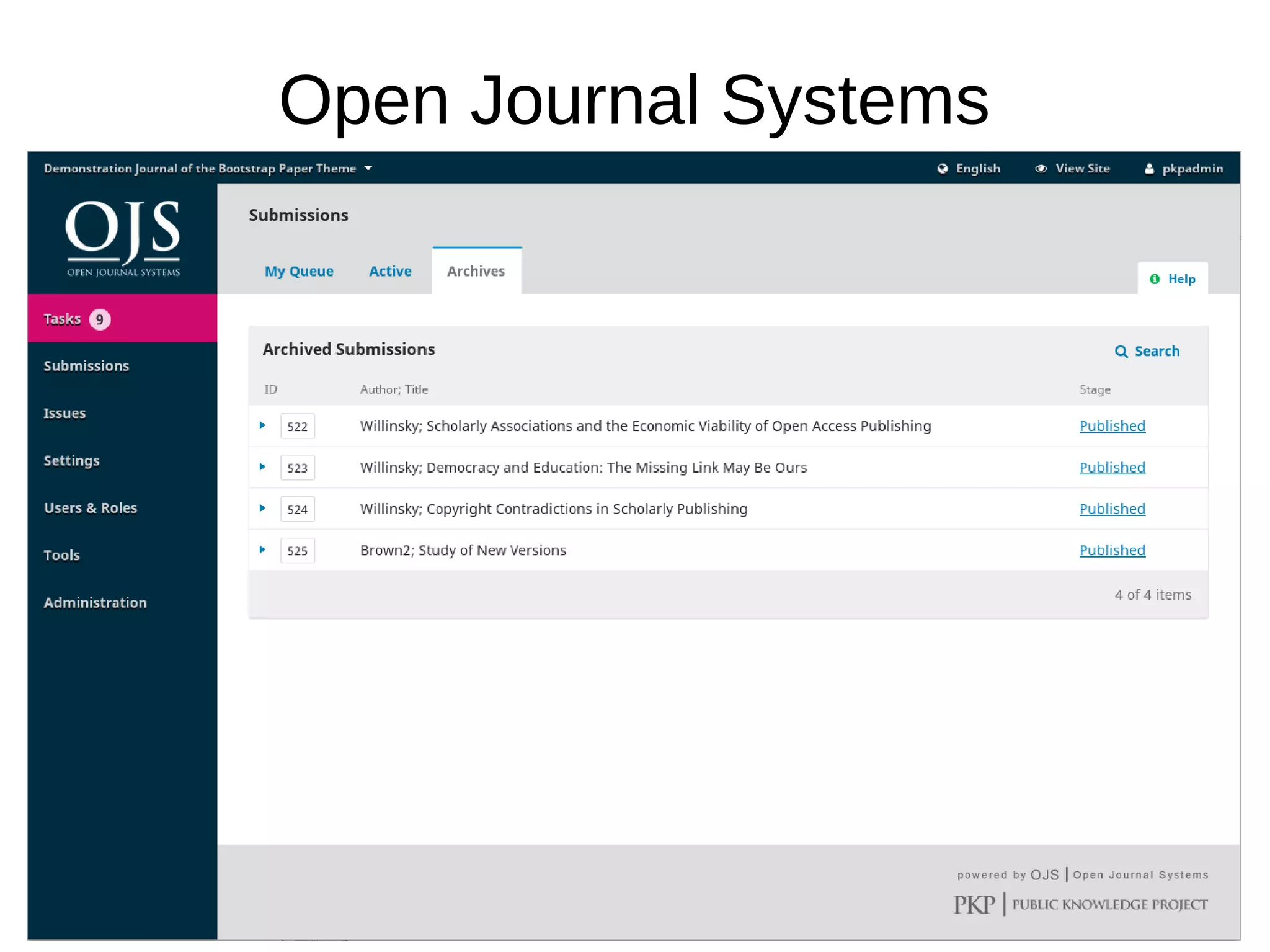Click the submission ID 524 box
The image size is (1270, 952).
(x=297, y=509)
